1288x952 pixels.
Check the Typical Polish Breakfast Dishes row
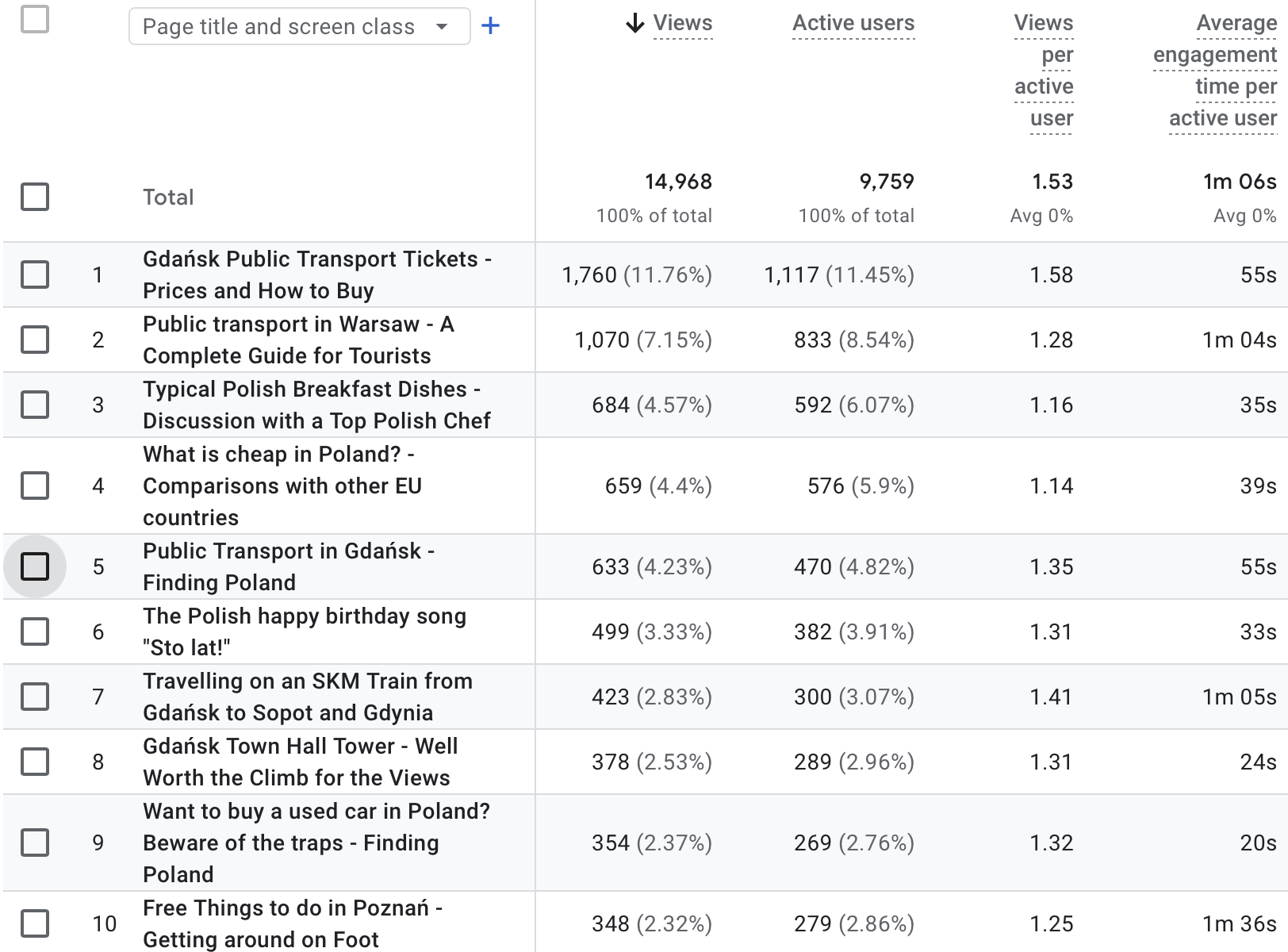point(35,405)
